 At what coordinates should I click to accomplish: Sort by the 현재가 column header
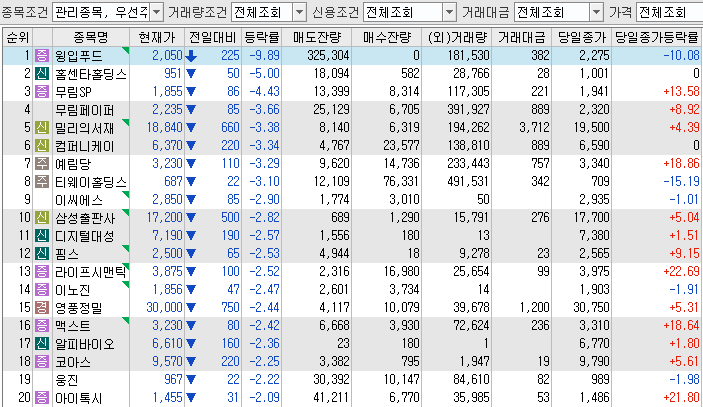coord(157,37)
